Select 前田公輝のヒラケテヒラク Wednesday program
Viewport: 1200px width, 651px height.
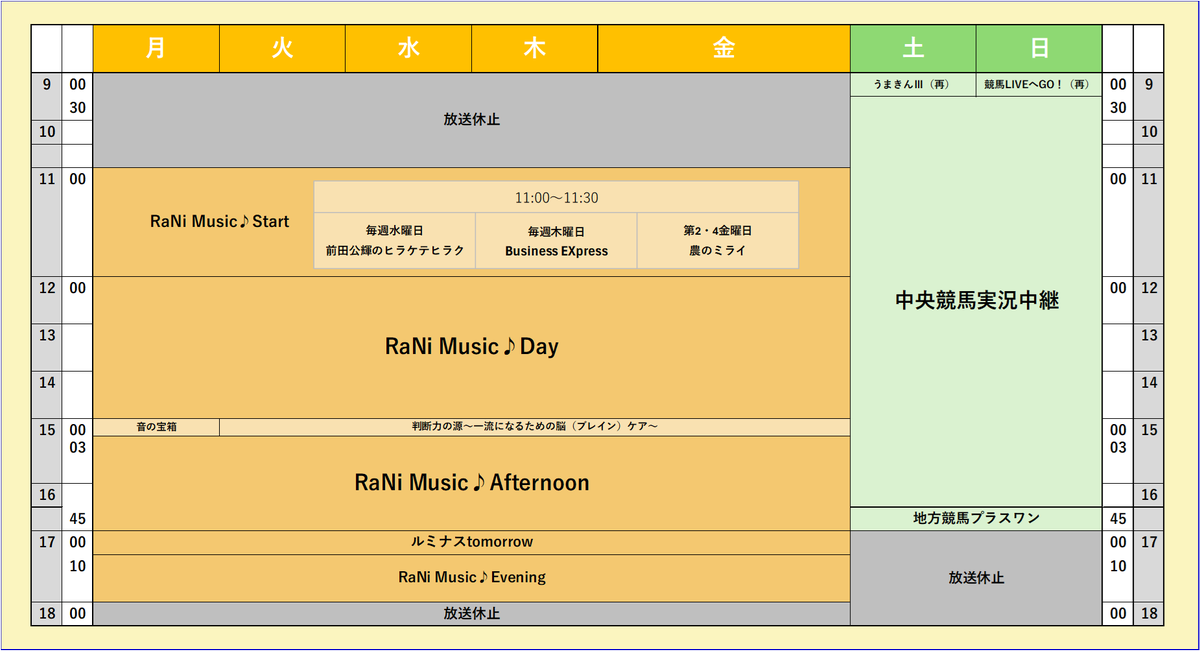coord(395,240)
